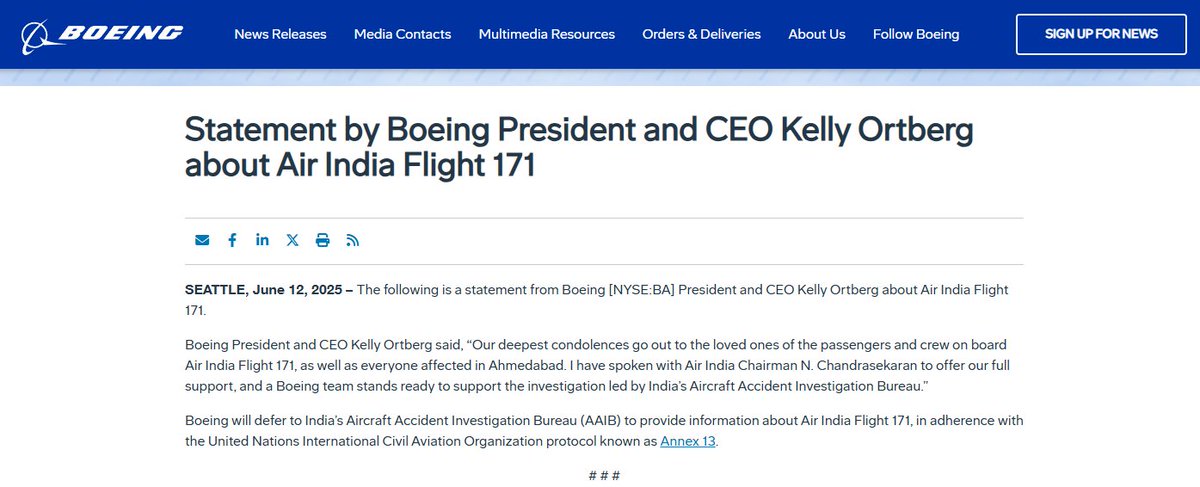Click the ### end-of-release marker
Screen dimensions: 1200x487
click(603, 474)
